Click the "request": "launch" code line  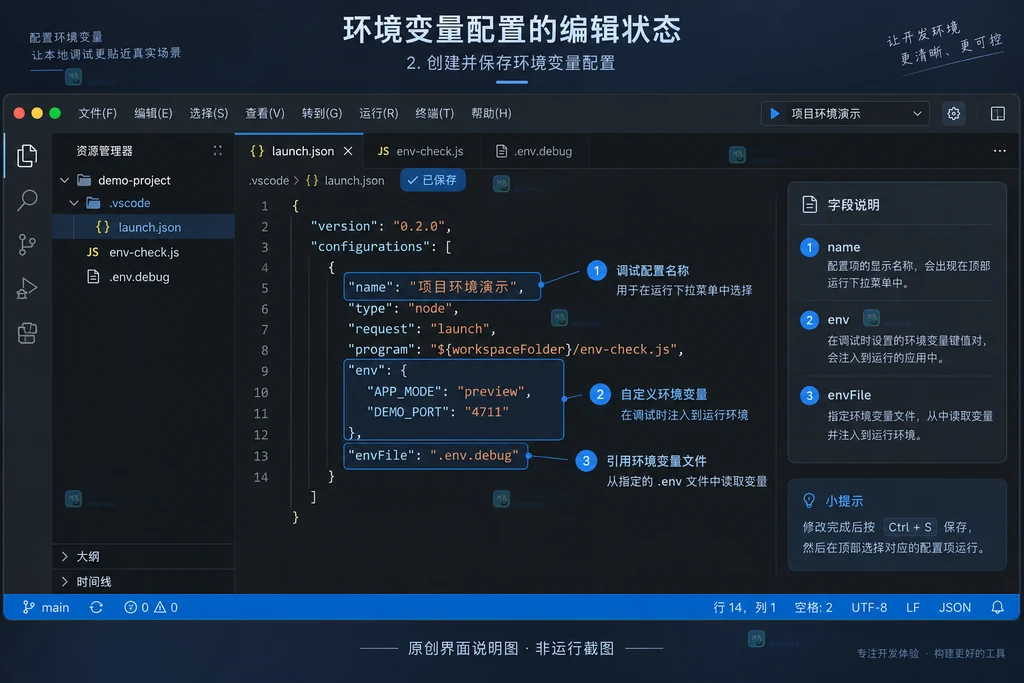tap(421, 329)
